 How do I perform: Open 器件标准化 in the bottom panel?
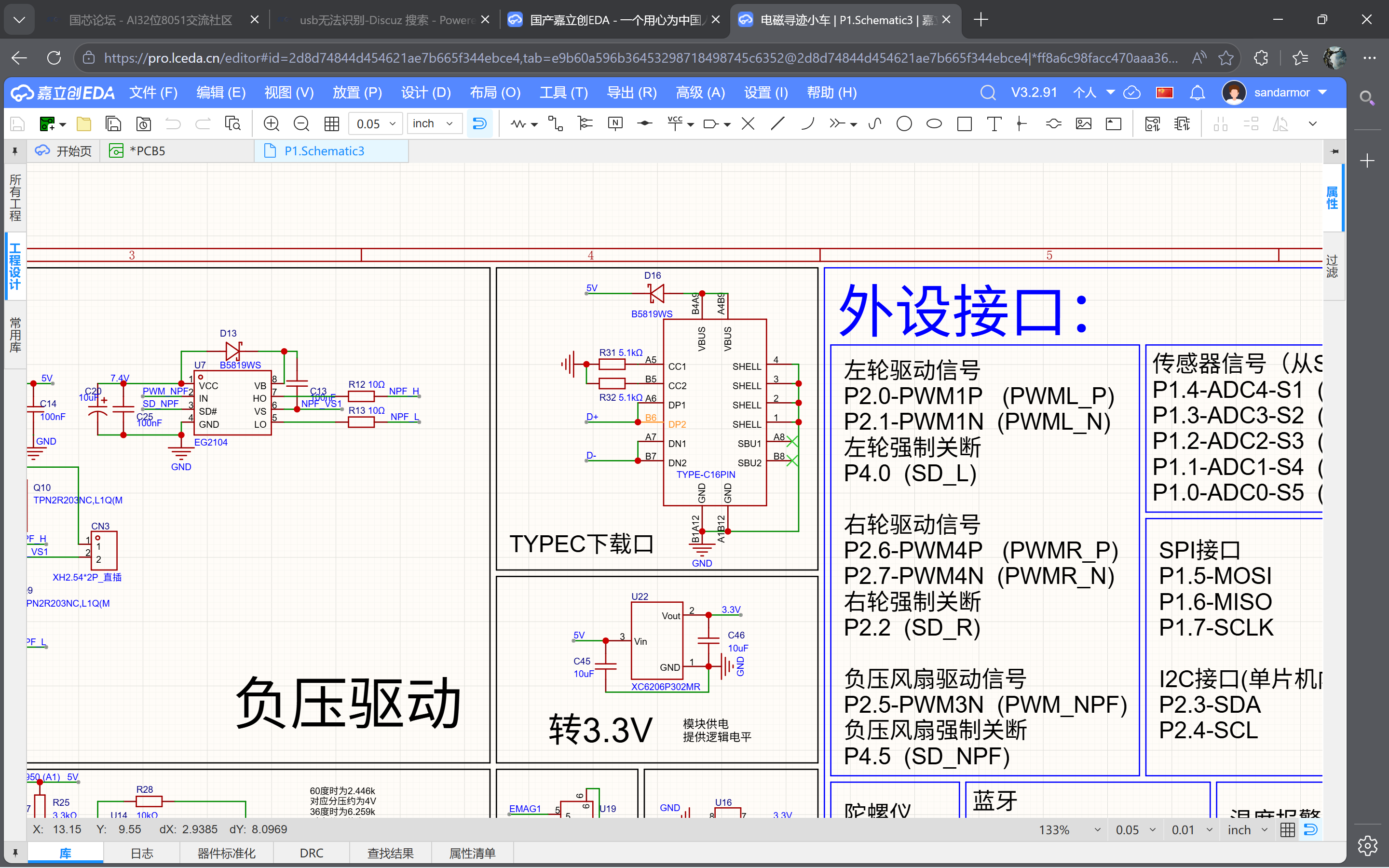coord(226,854)
